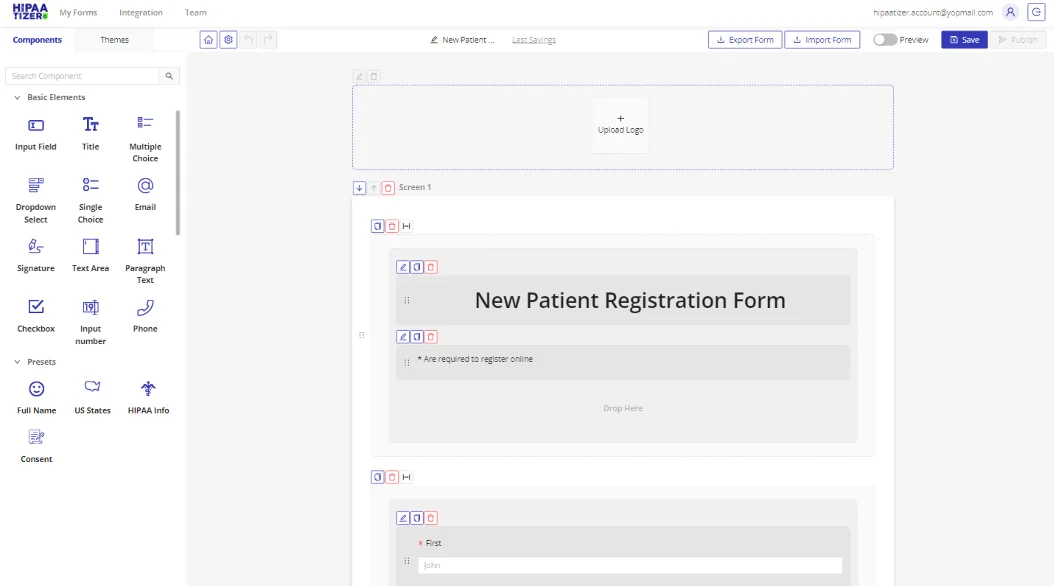The image size is (1054, 586).
Task: Open the Last Savings link
Action: 533,39
